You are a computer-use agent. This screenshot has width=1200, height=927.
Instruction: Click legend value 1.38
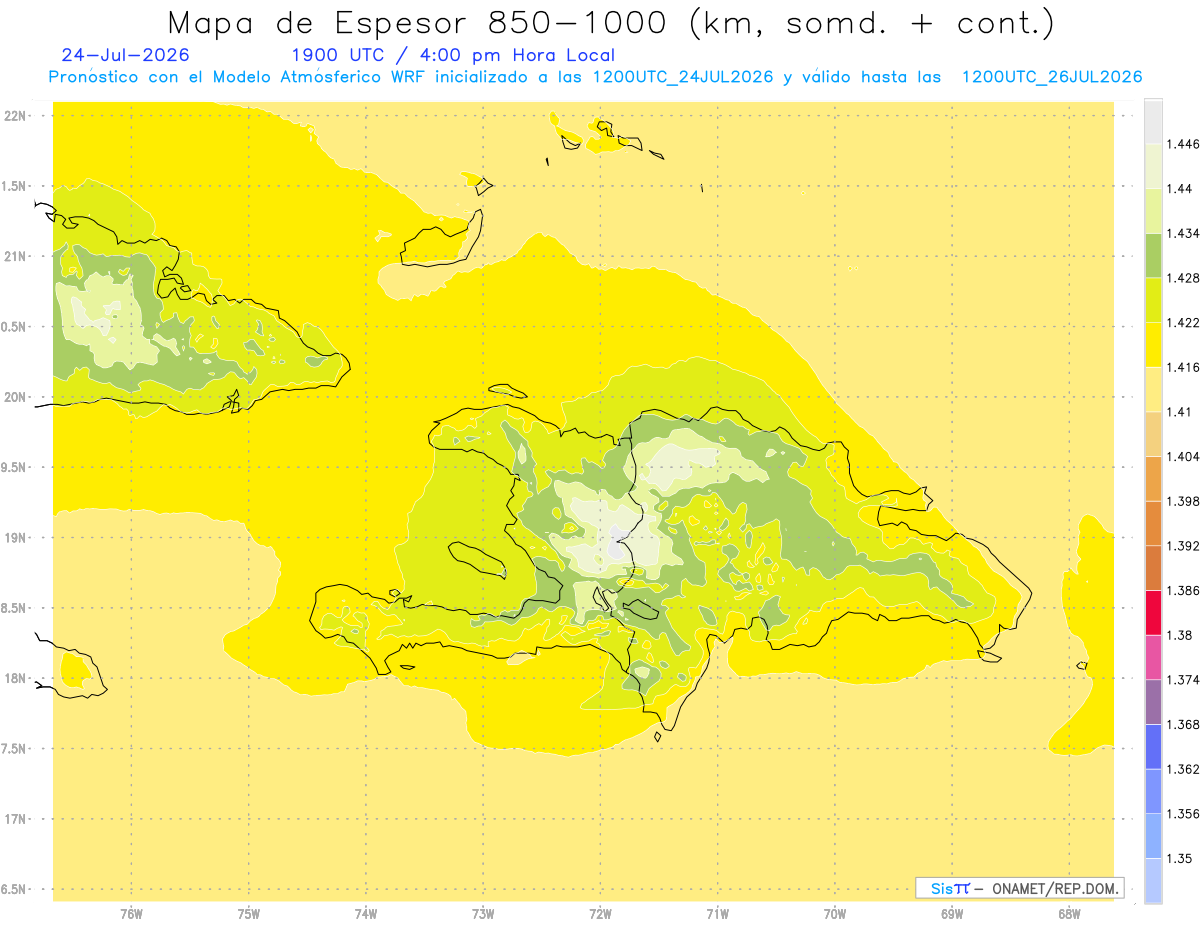point(1180,635)
